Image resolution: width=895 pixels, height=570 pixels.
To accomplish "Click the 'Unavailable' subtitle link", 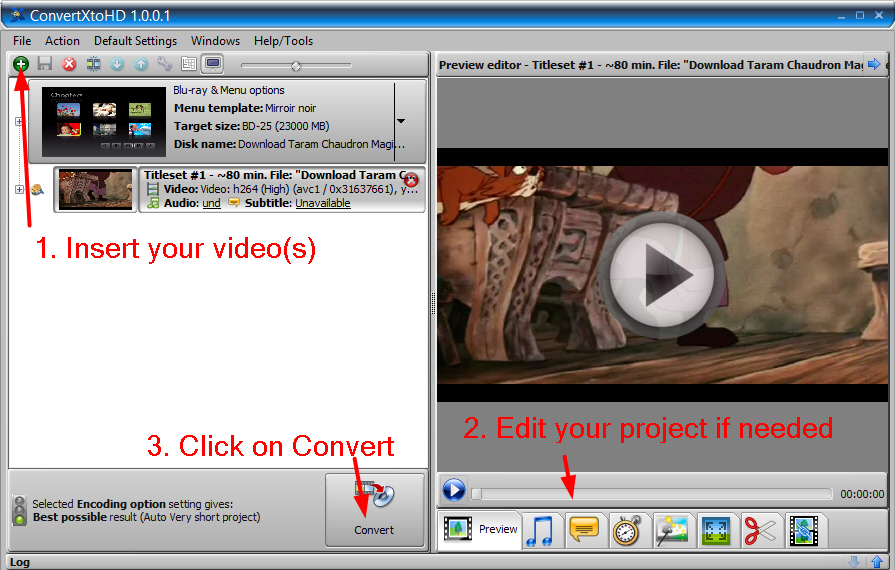I will tap(322, 203).
